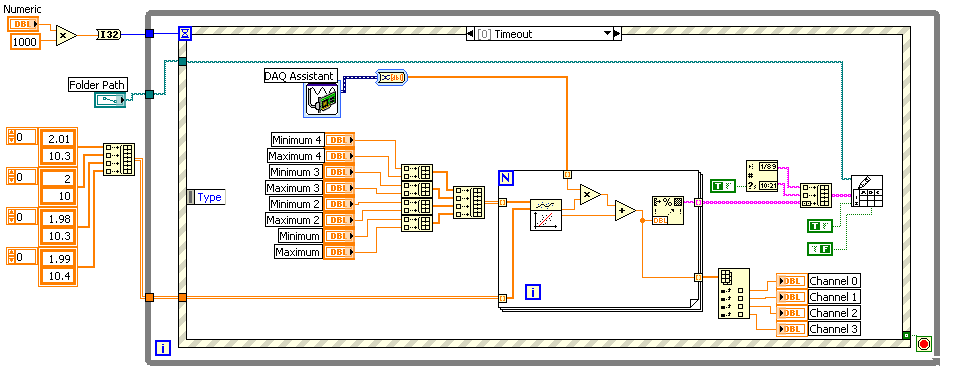The image size is (964, 379).
Task: Click the Index Array node before Channel indicators
Action: click(x=734, y=293)
